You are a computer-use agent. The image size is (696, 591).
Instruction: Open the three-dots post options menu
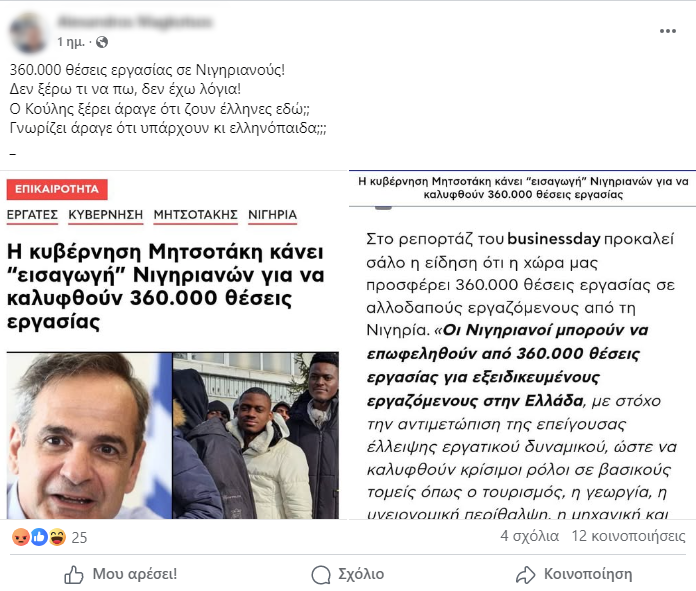tap(667, 31)
